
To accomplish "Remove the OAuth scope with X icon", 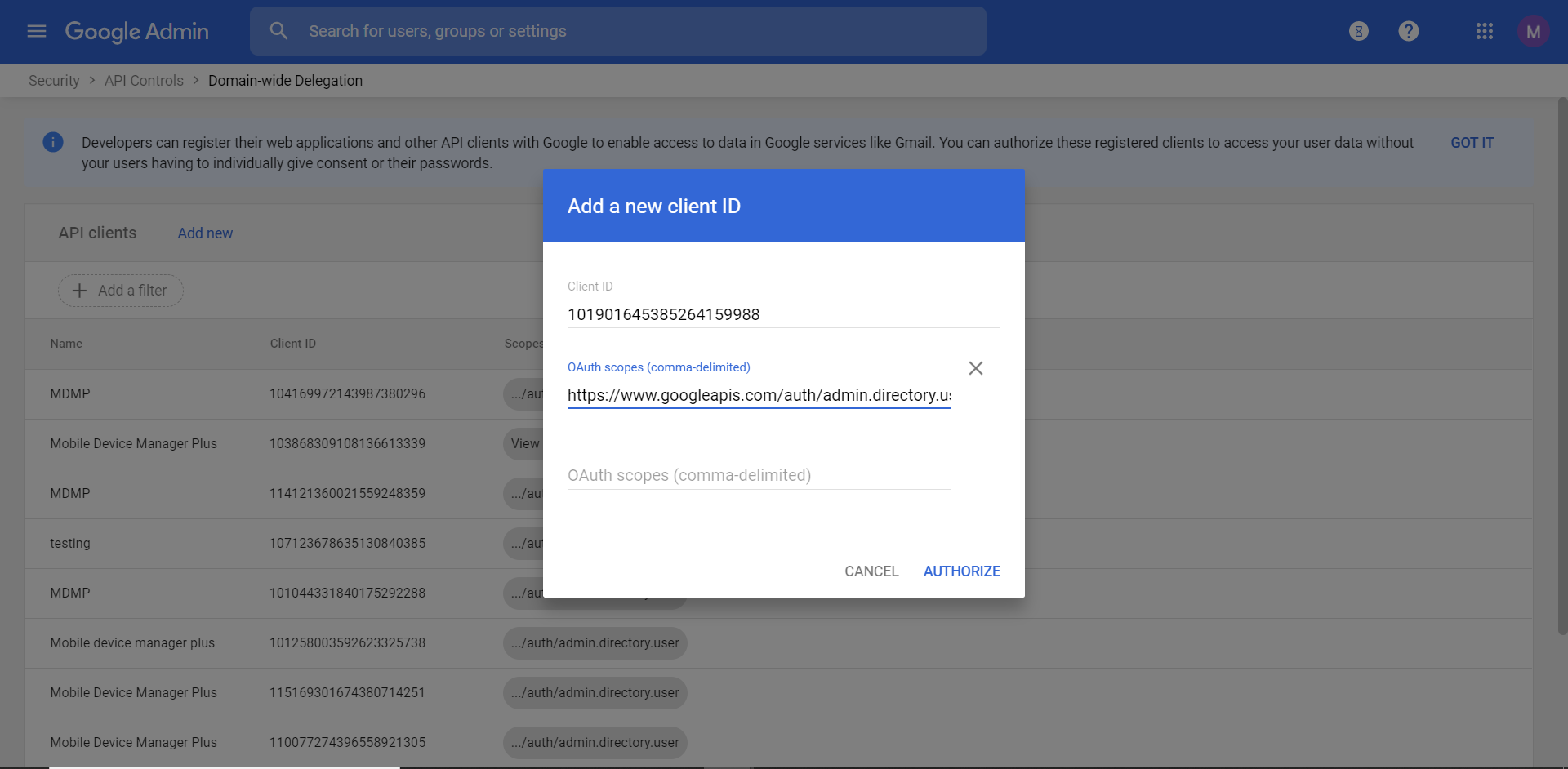I will pyautogui.click(x=975, y=368).
